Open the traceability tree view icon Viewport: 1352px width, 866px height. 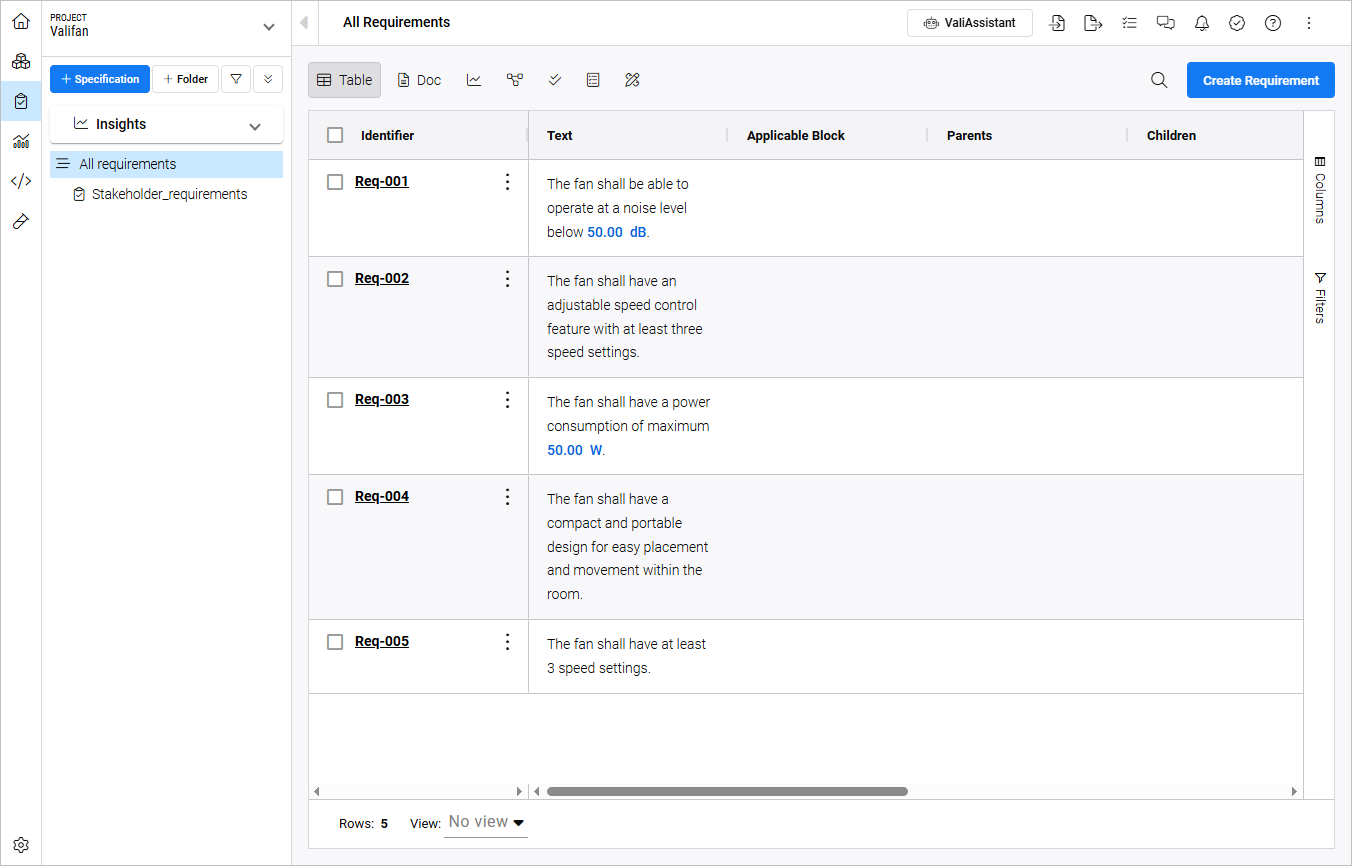pos(515,80)
